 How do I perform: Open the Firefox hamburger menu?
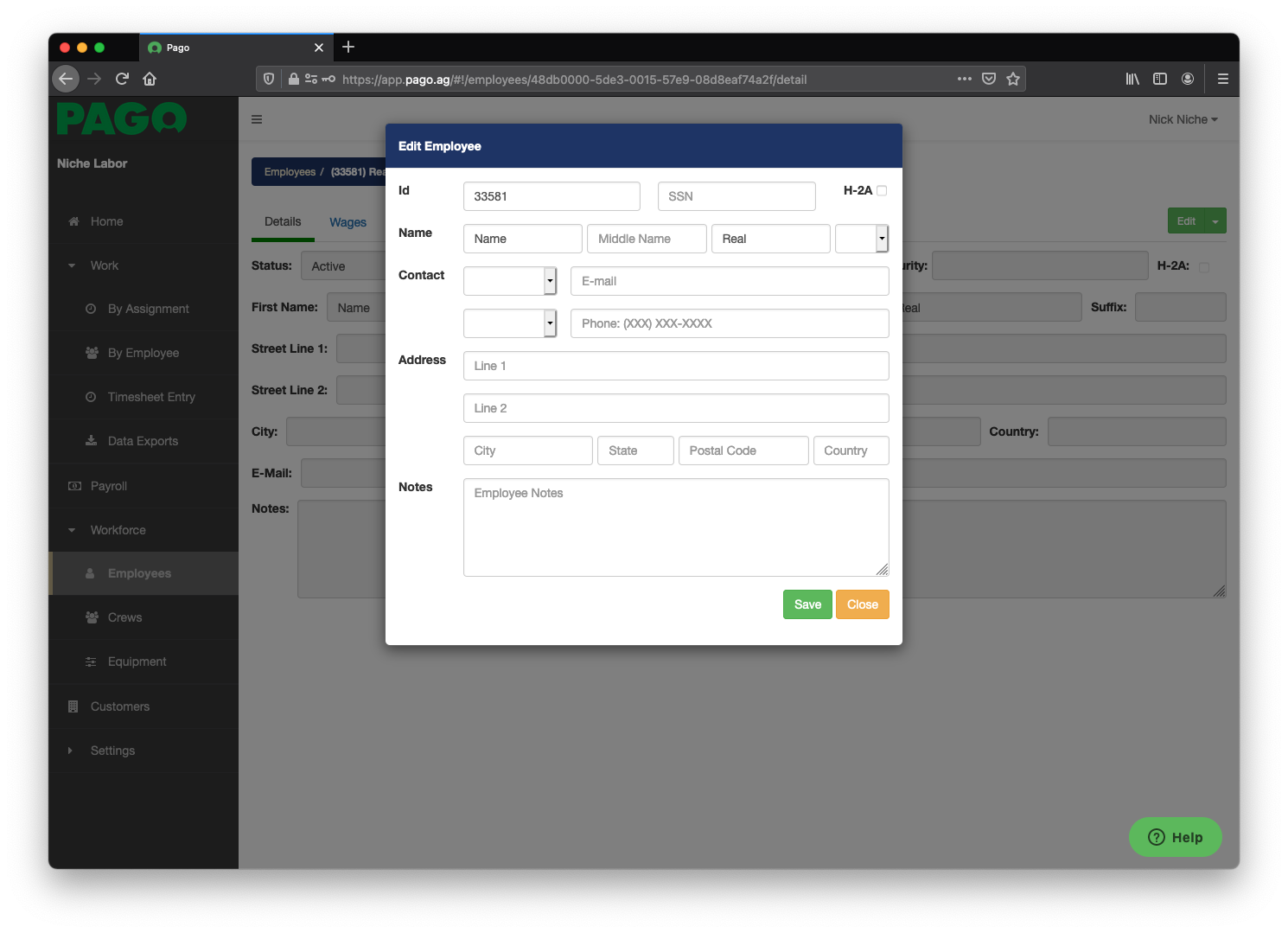point(1222,79)
